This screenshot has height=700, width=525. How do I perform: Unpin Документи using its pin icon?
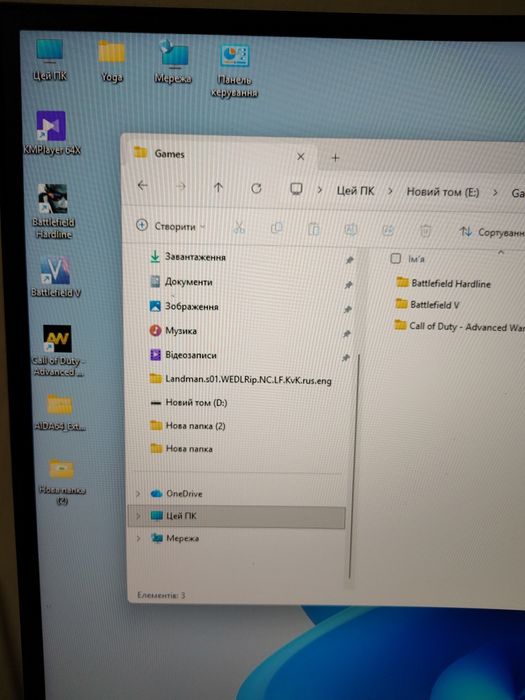pyautogui.click(x=349, y=284)
